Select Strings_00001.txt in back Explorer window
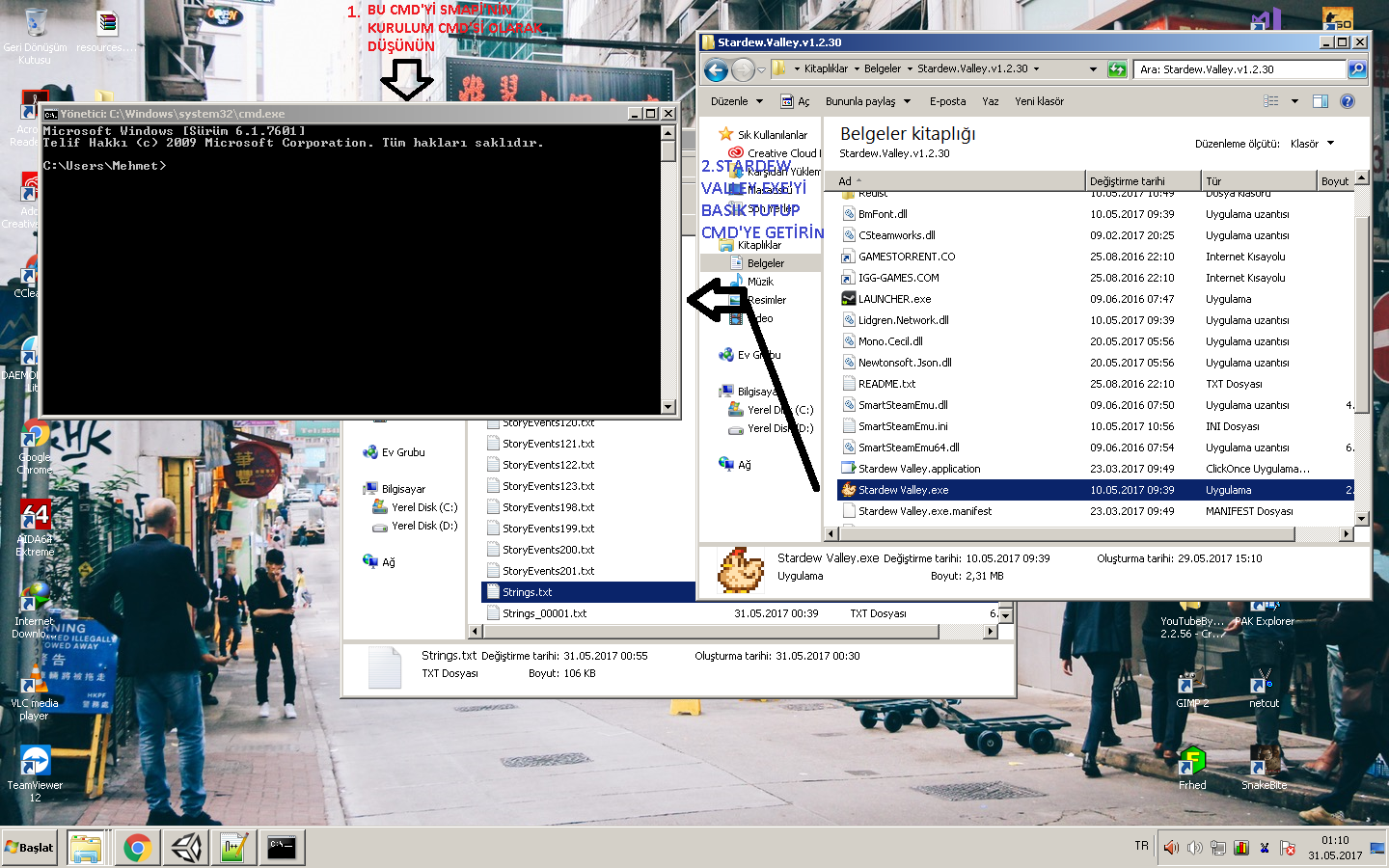The image size is (1389, 868). coord(544,613)
